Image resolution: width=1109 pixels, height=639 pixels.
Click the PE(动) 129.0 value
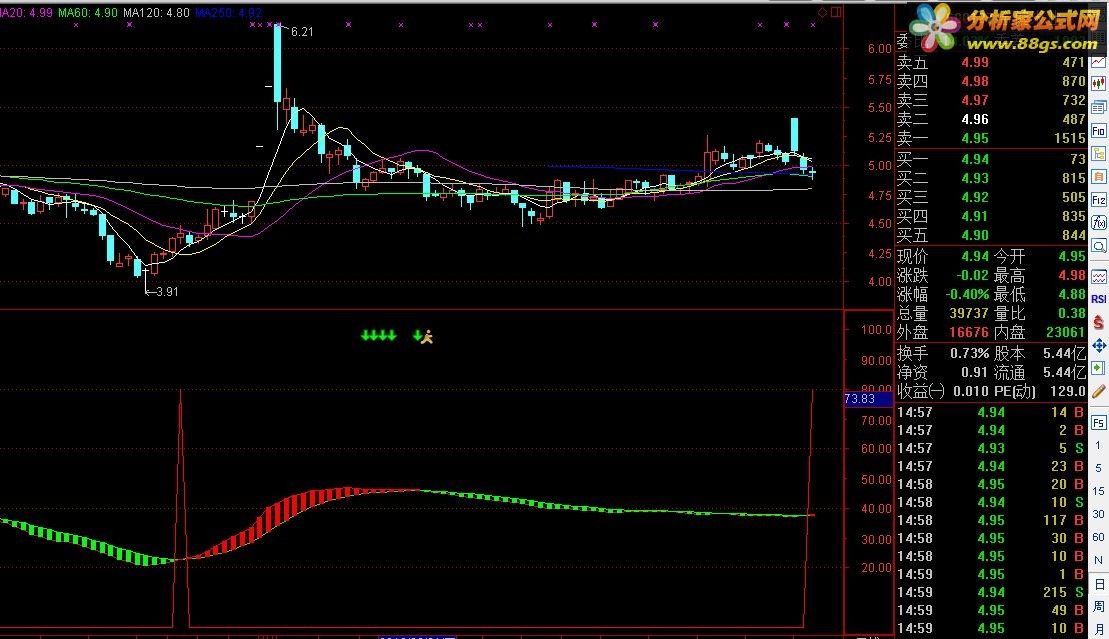coord(1068,391)
